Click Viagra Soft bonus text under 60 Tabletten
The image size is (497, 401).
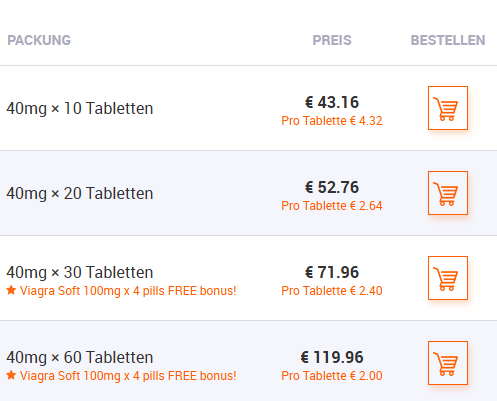[x=128, y=376]
